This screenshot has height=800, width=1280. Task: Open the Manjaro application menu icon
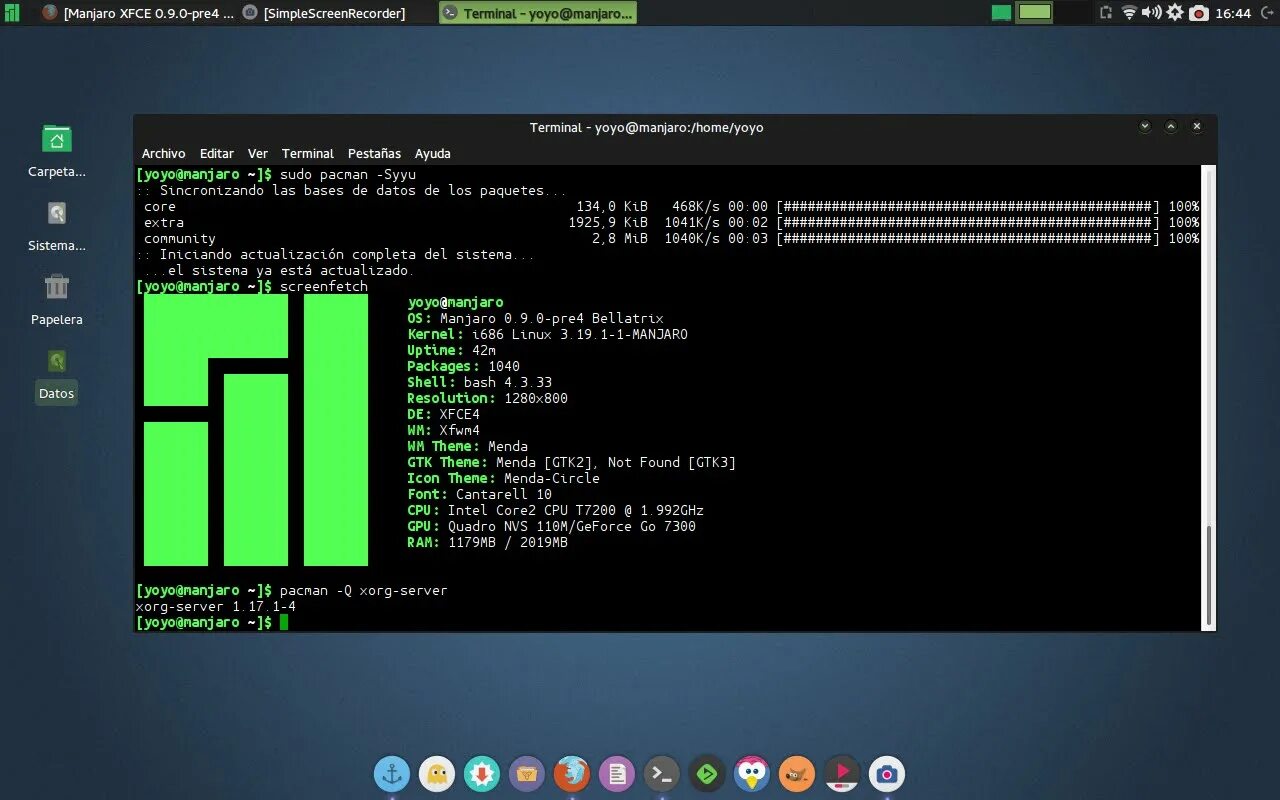[12, 13]
